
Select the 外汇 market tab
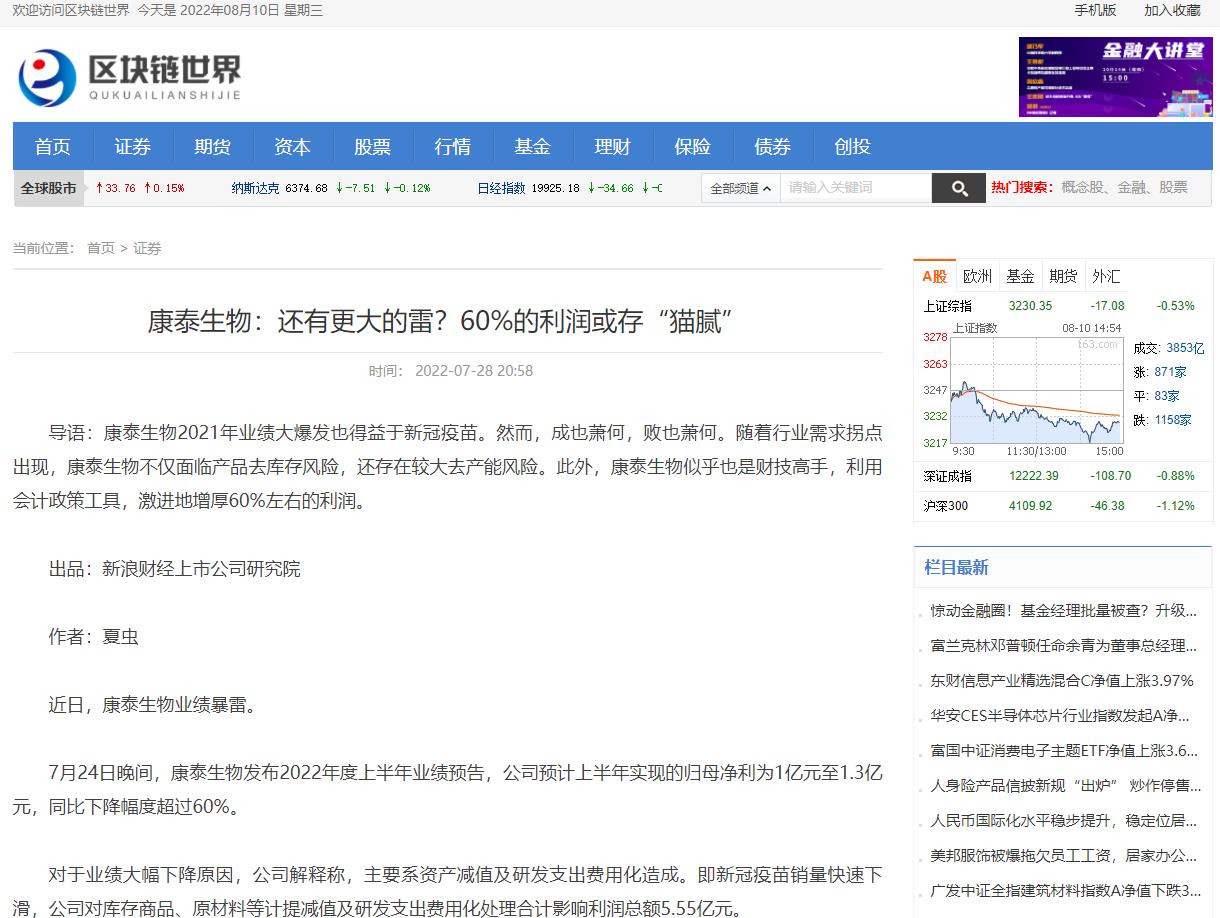(x=1106, y=276)
